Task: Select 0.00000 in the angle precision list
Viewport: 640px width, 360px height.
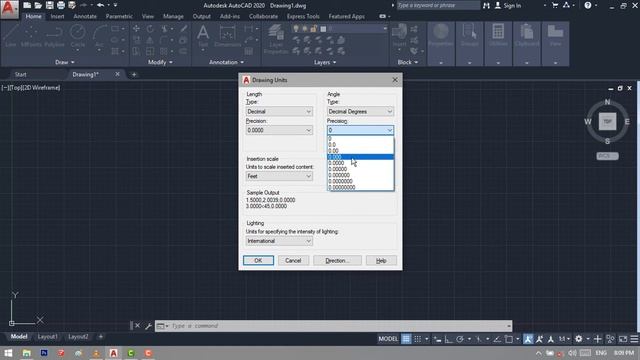Action: pyautogui.click(x=360, y=169)
